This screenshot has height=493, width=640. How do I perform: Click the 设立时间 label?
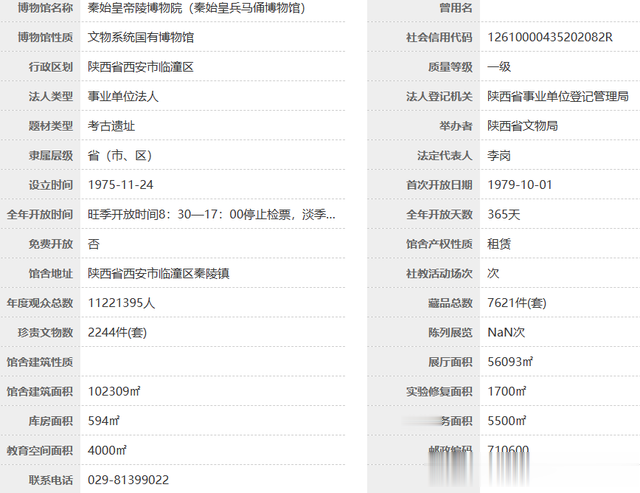[51, 185]
